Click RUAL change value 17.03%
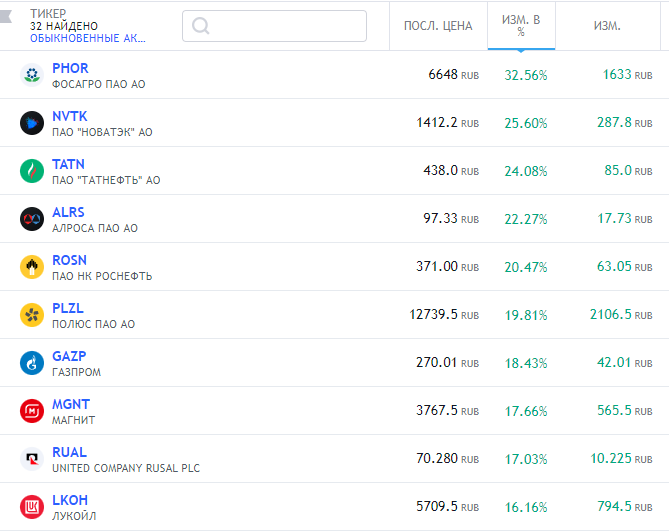 tap(526, 459)
